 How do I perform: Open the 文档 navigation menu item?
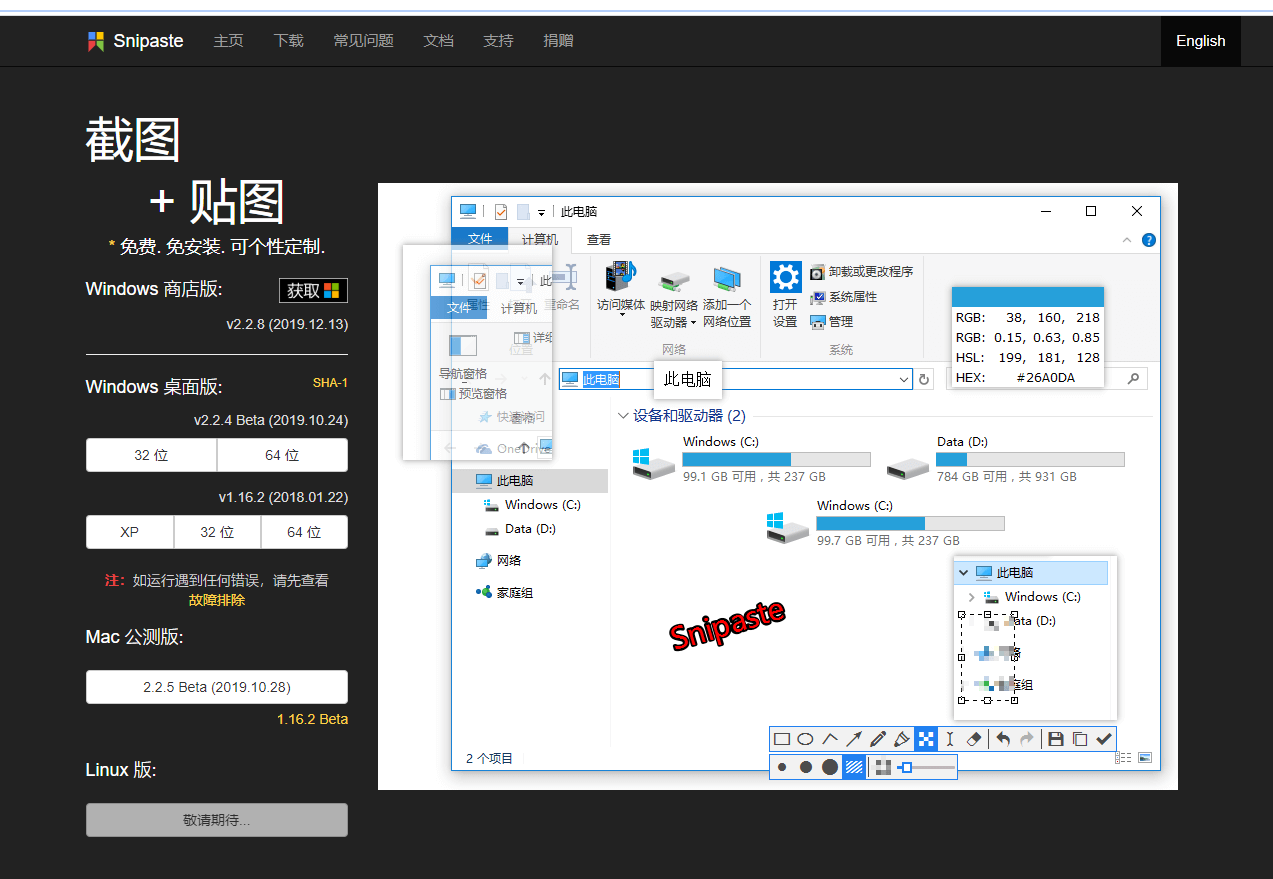(x=438, y=41)
